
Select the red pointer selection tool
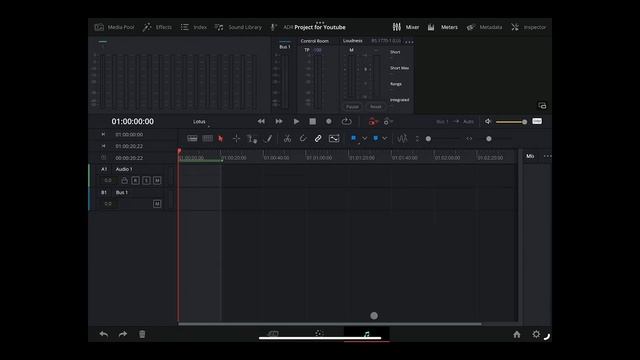(x=221, y=139)
